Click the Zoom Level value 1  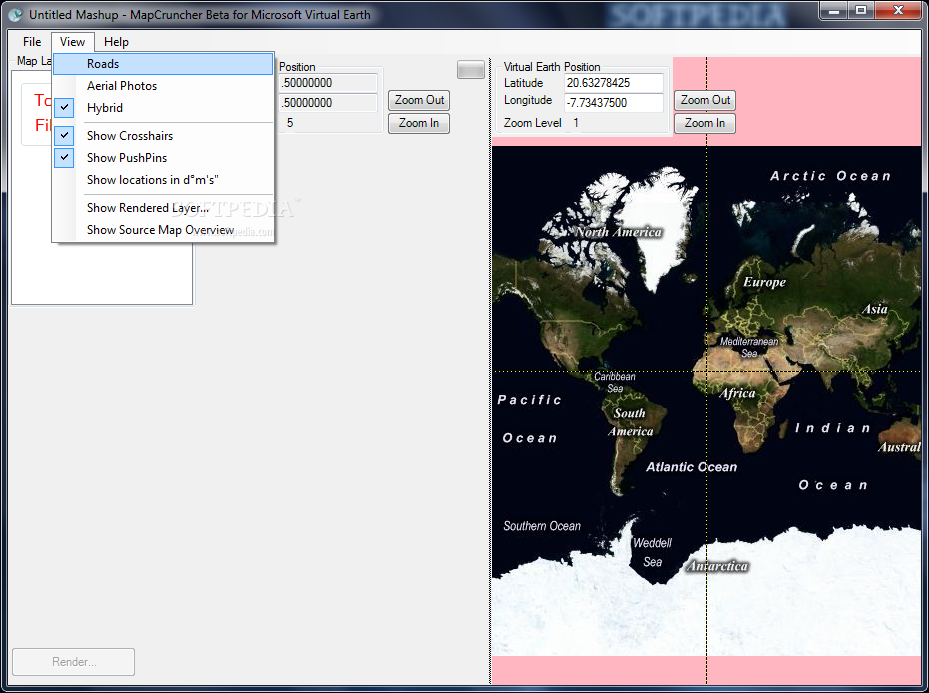[x=576, y=123]
